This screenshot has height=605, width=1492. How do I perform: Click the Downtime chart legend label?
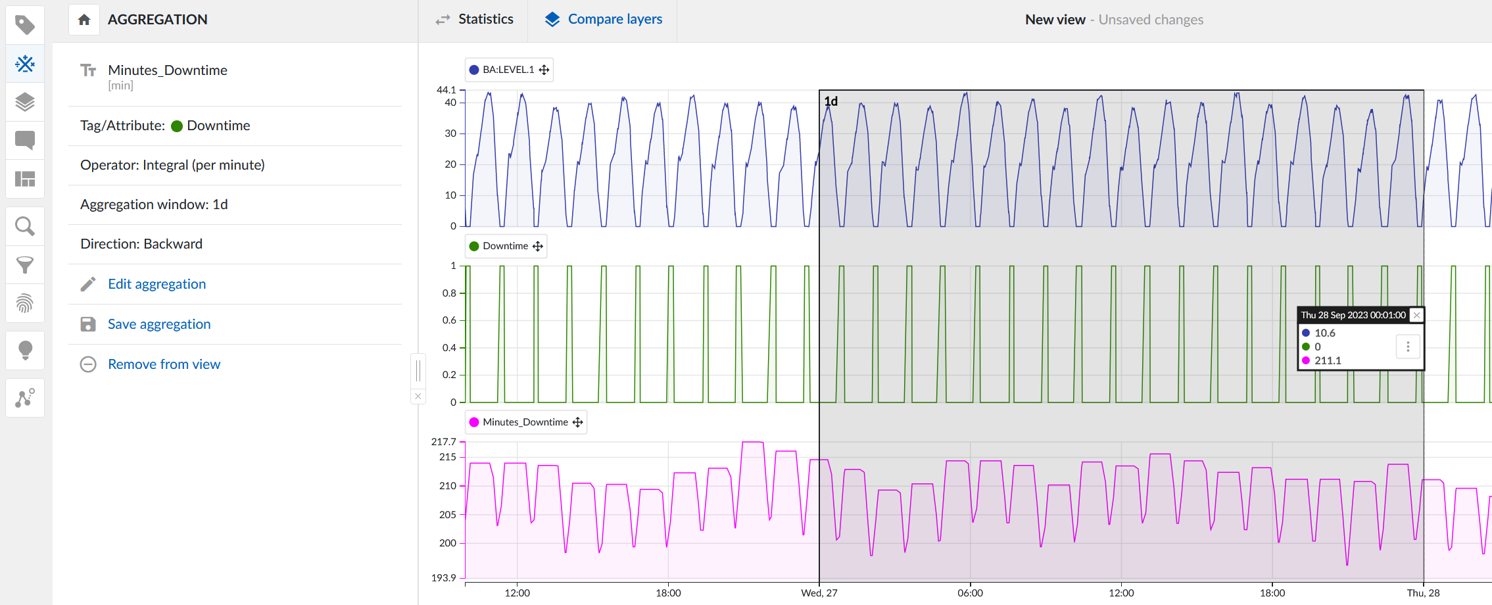(x=505, y=246)
